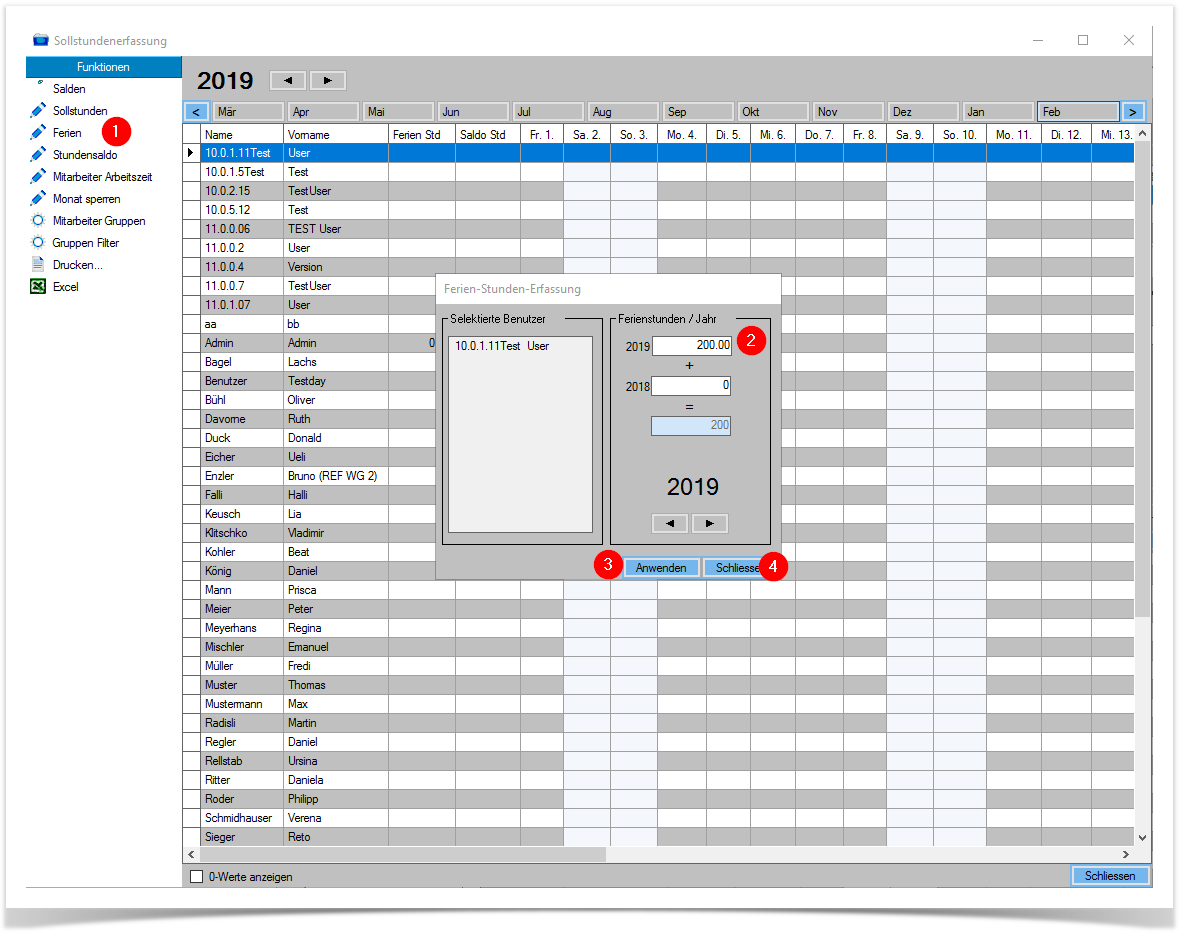This screenshot has width=1187, height=937.
Task: Click the horizontal scroll right arrow
Action: (x=1126, y=855)
